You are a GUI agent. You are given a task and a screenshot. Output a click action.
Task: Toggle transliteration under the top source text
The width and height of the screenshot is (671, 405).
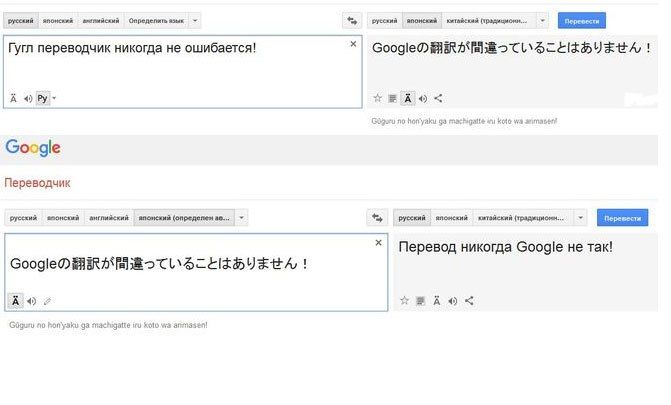click(x=13, y=98)
